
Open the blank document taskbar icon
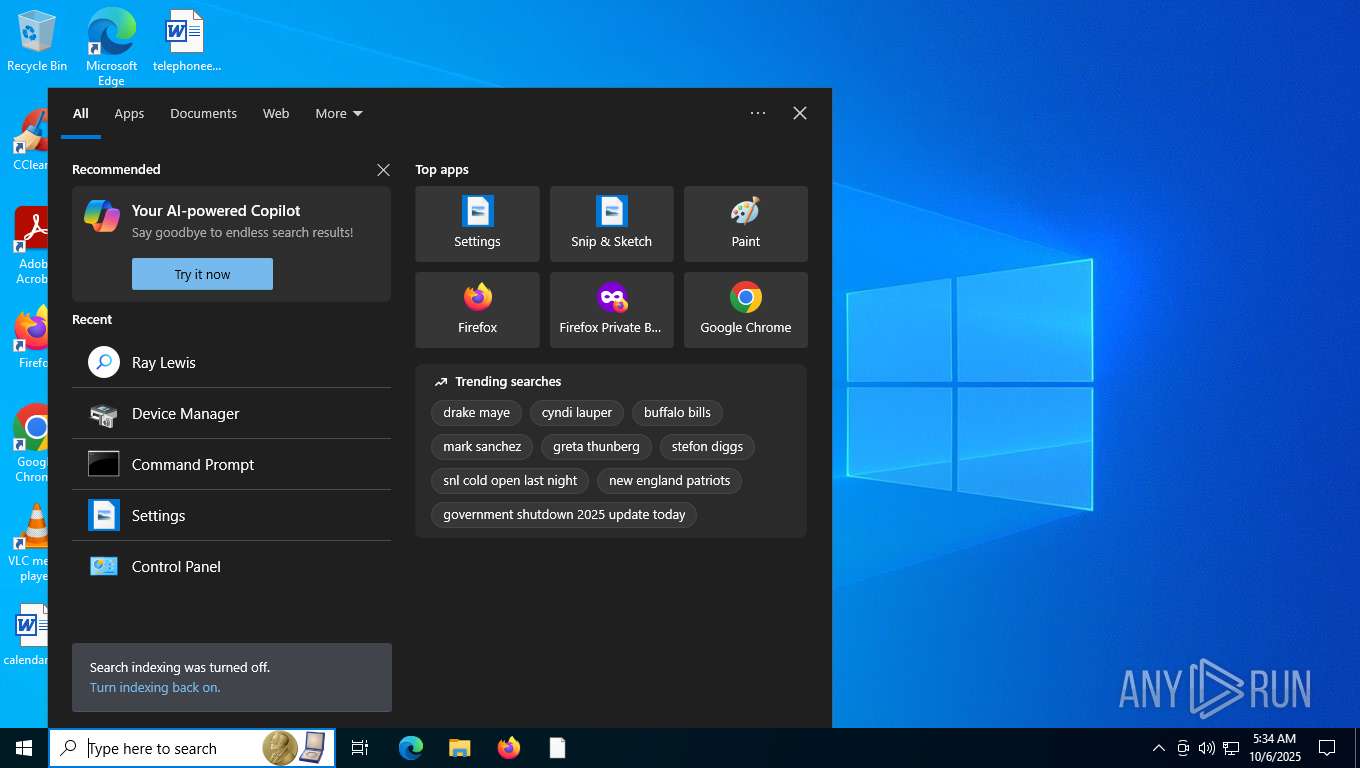[x=558, y=748]
